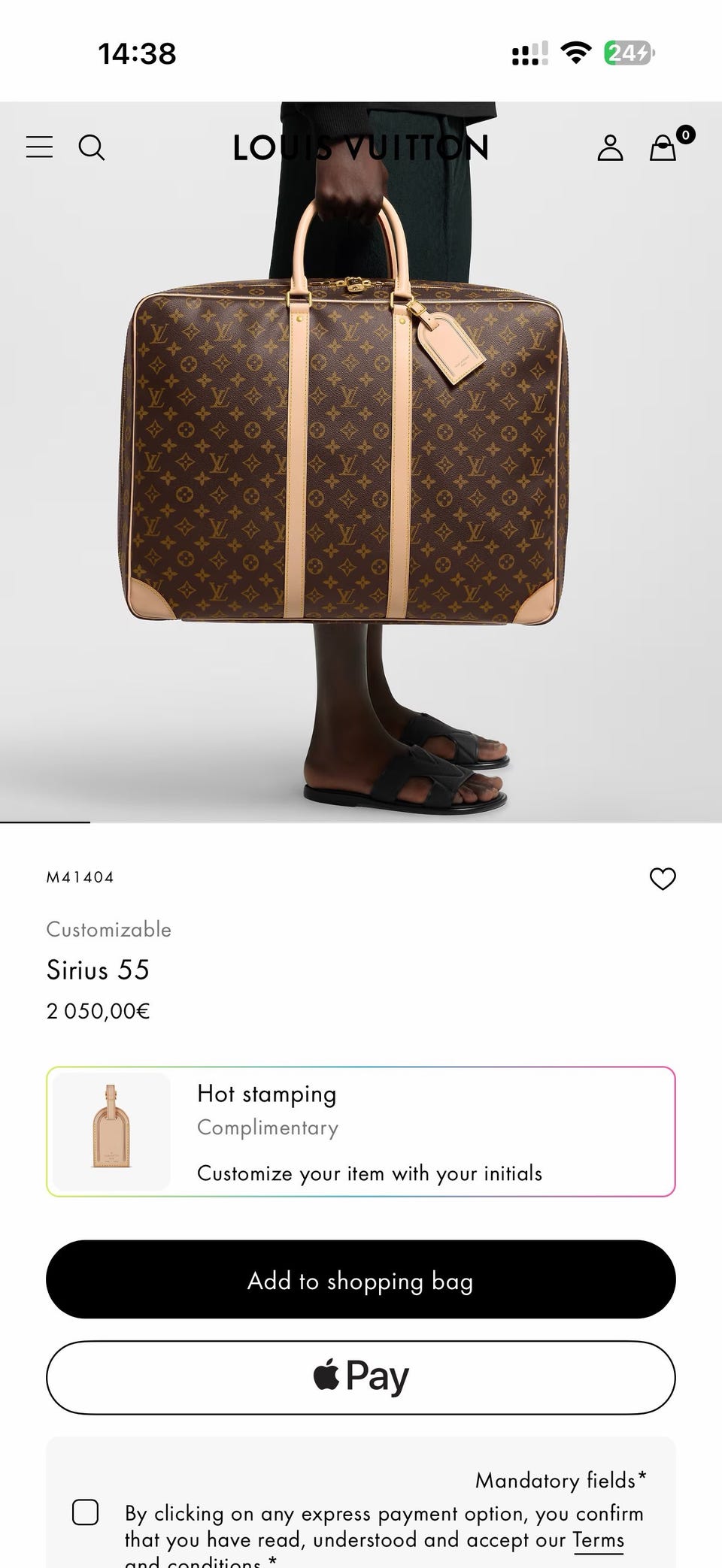
Task: Tap the cart item count badge
Action: tap(685, 135)
